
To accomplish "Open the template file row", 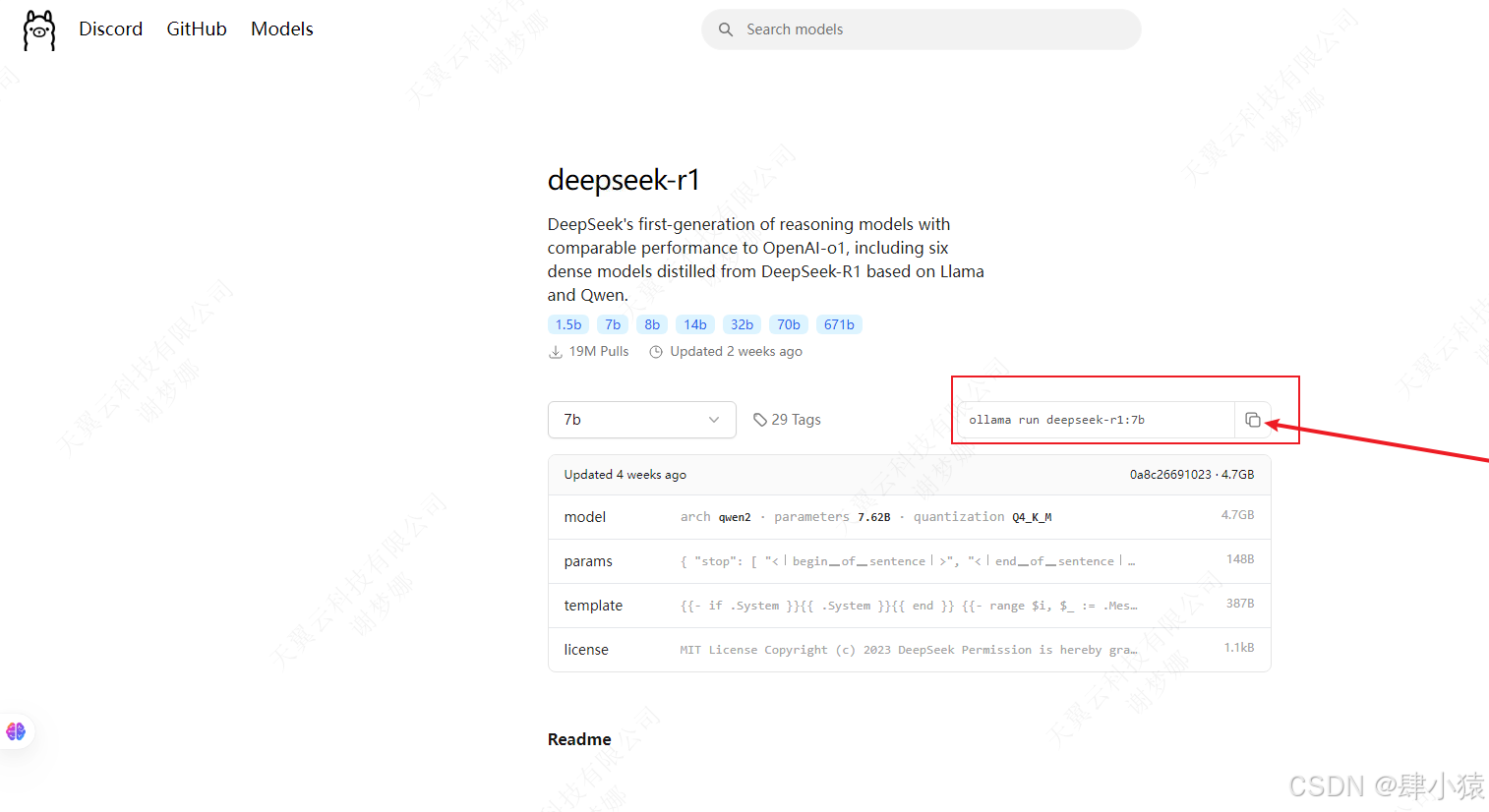I will point(910,606).
